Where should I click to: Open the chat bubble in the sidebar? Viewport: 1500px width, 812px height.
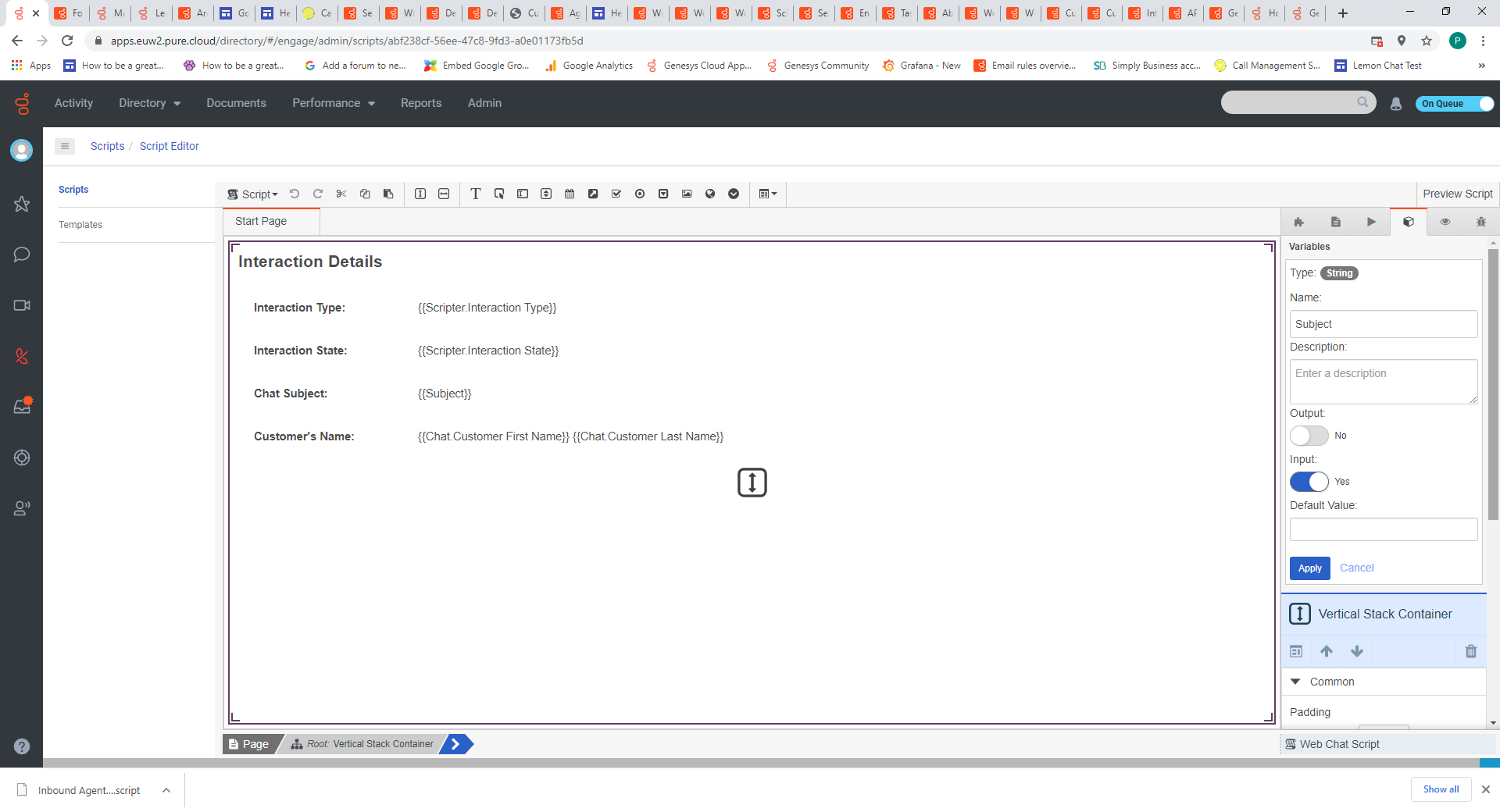(x=22, y=255)
